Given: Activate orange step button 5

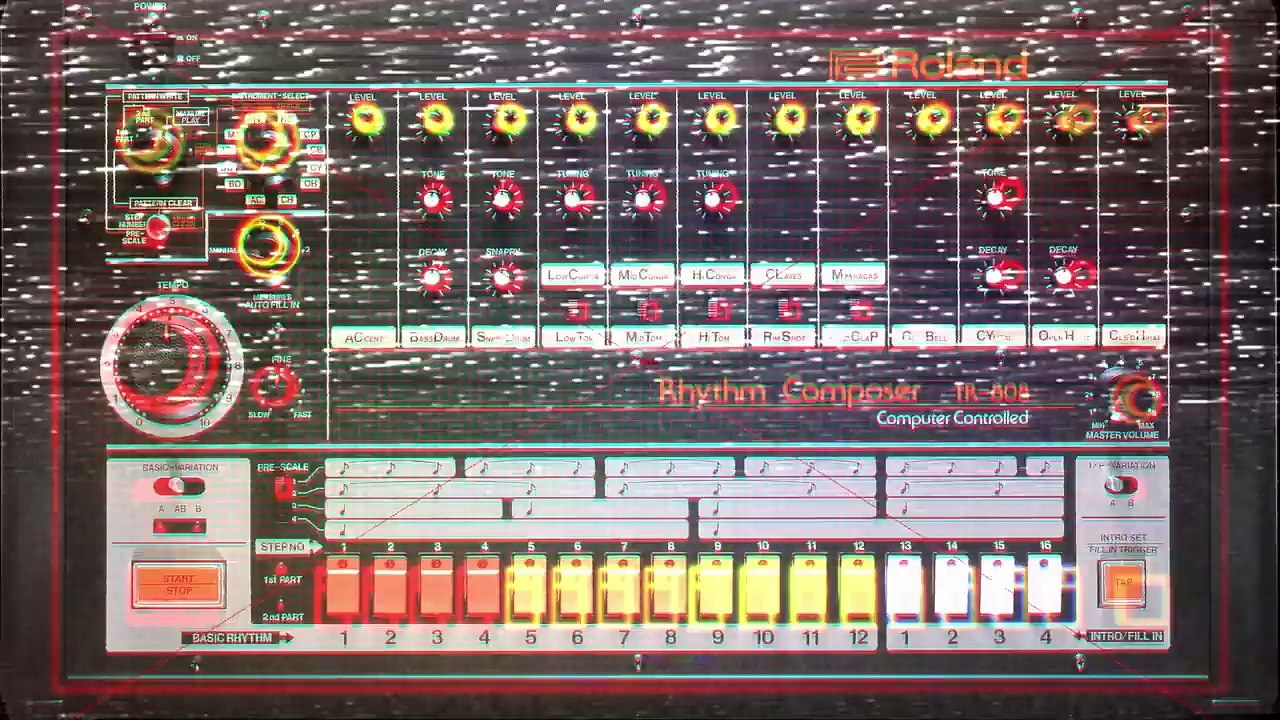Looking at the screenshot, I should pos(530,587).
